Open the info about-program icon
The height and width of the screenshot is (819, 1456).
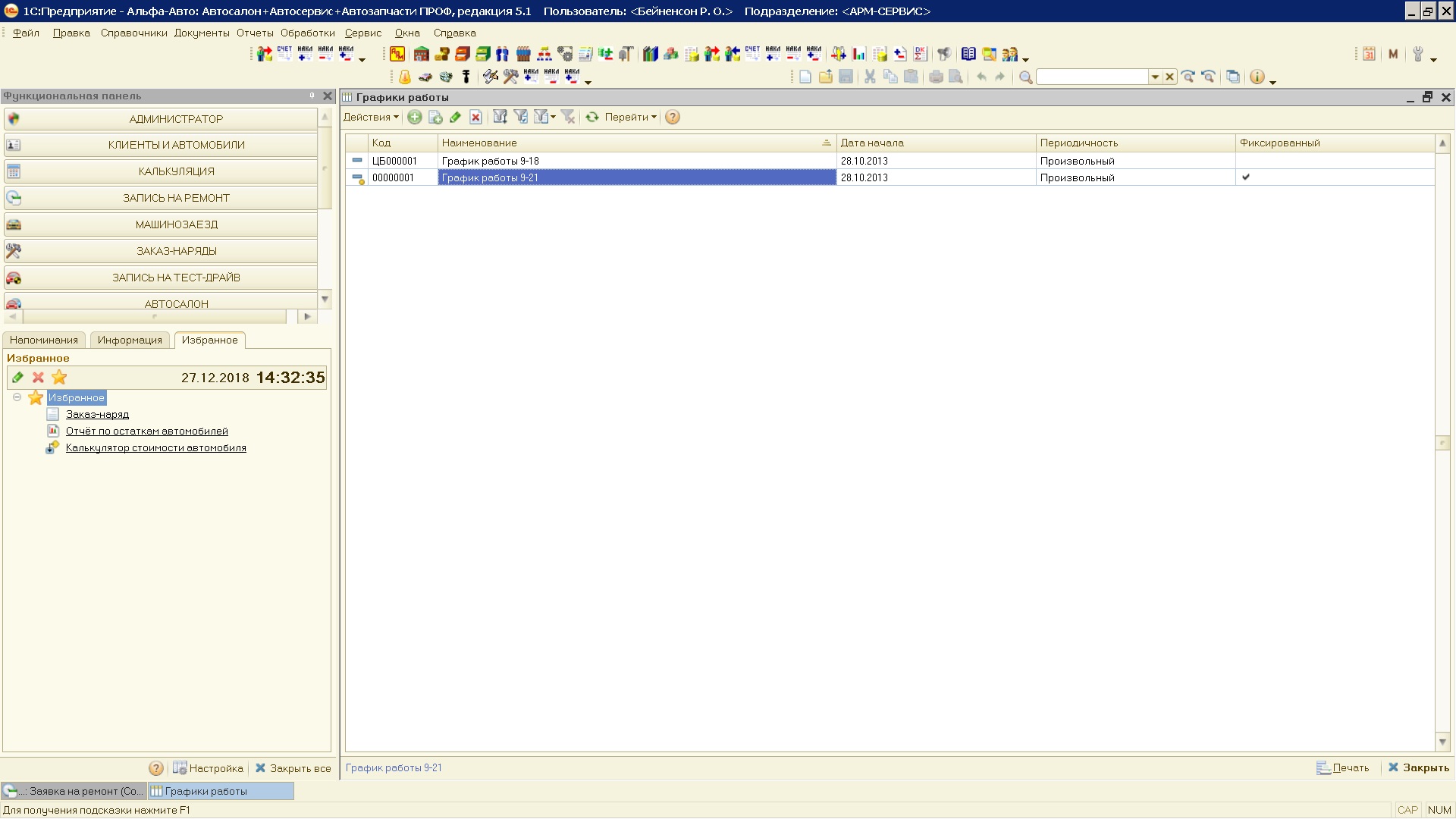pos(1257,77)
